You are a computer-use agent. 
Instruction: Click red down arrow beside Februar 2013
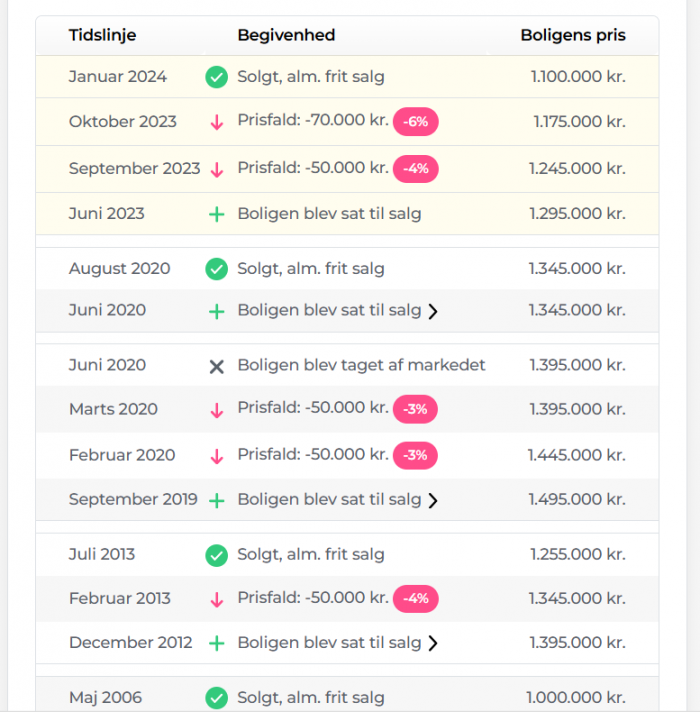click(217, 600)
